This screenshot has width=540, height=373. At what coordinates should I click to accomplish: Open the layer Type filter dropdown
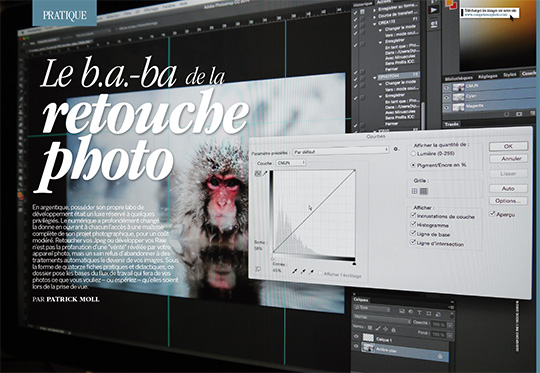(x=373, y=309)
